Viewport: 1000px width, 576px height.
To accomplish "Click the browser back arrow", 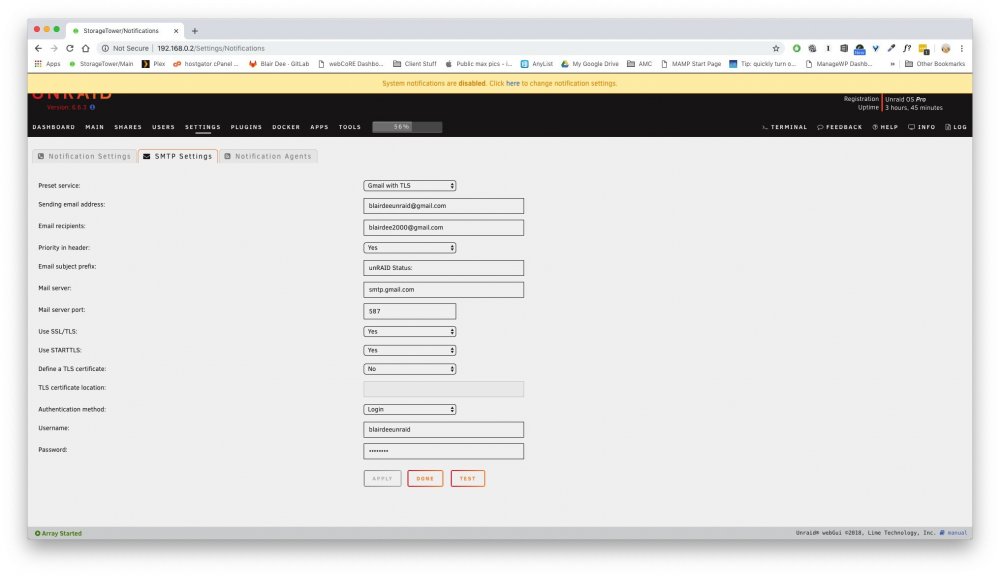I will [38, 48].
